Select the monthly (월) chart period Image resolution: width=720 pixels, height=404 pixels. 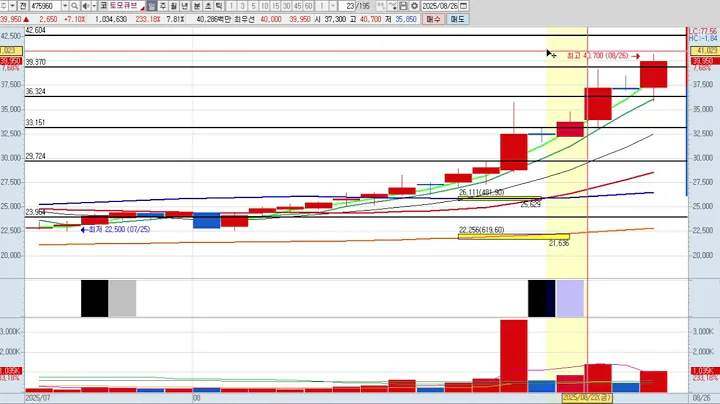click(x=174, y=6)
